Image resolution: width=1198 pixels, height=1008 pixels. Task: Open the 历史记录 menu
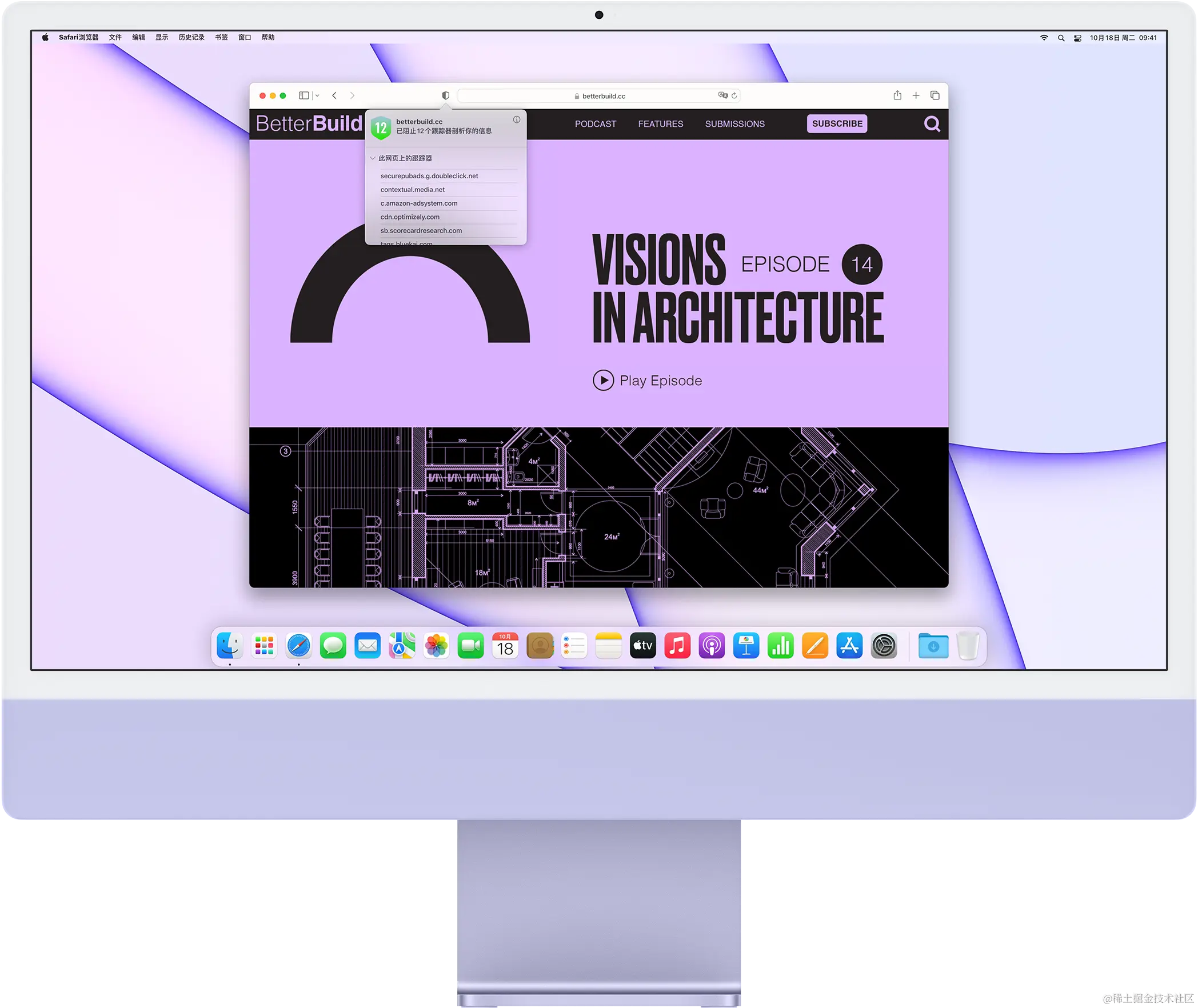point(191,38)
